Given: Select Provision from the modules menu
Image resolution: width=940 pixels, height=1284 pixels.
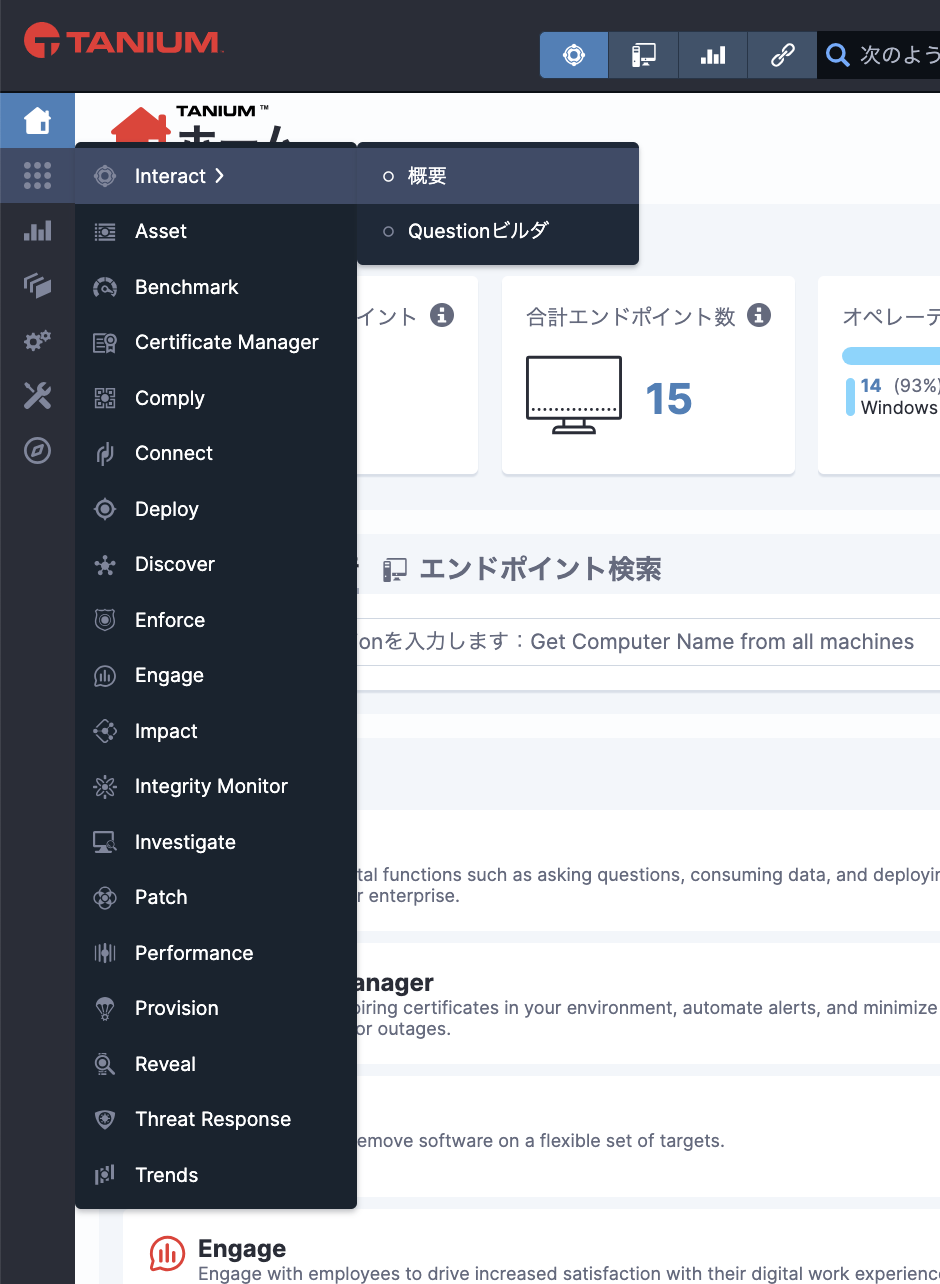Looking at the screenshot, I should click(x=216, y=1008).
